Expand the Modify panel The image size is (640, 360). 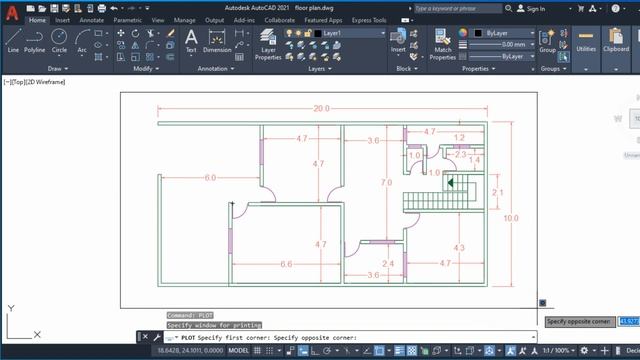pyautogui.click(x=146, y=69)
